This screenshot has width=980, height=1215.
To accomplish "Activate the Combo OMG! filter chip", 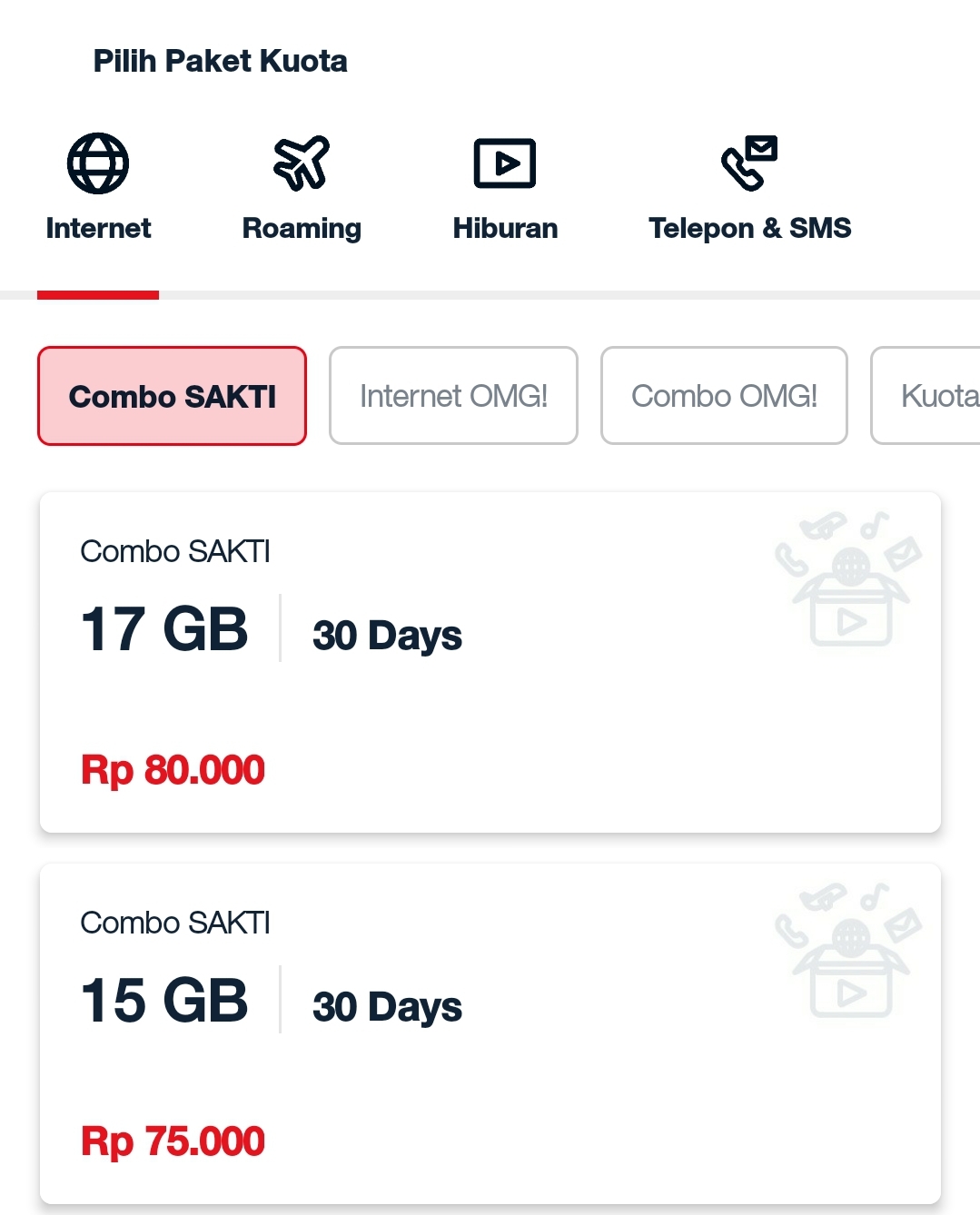I will (x=724, y=396).
